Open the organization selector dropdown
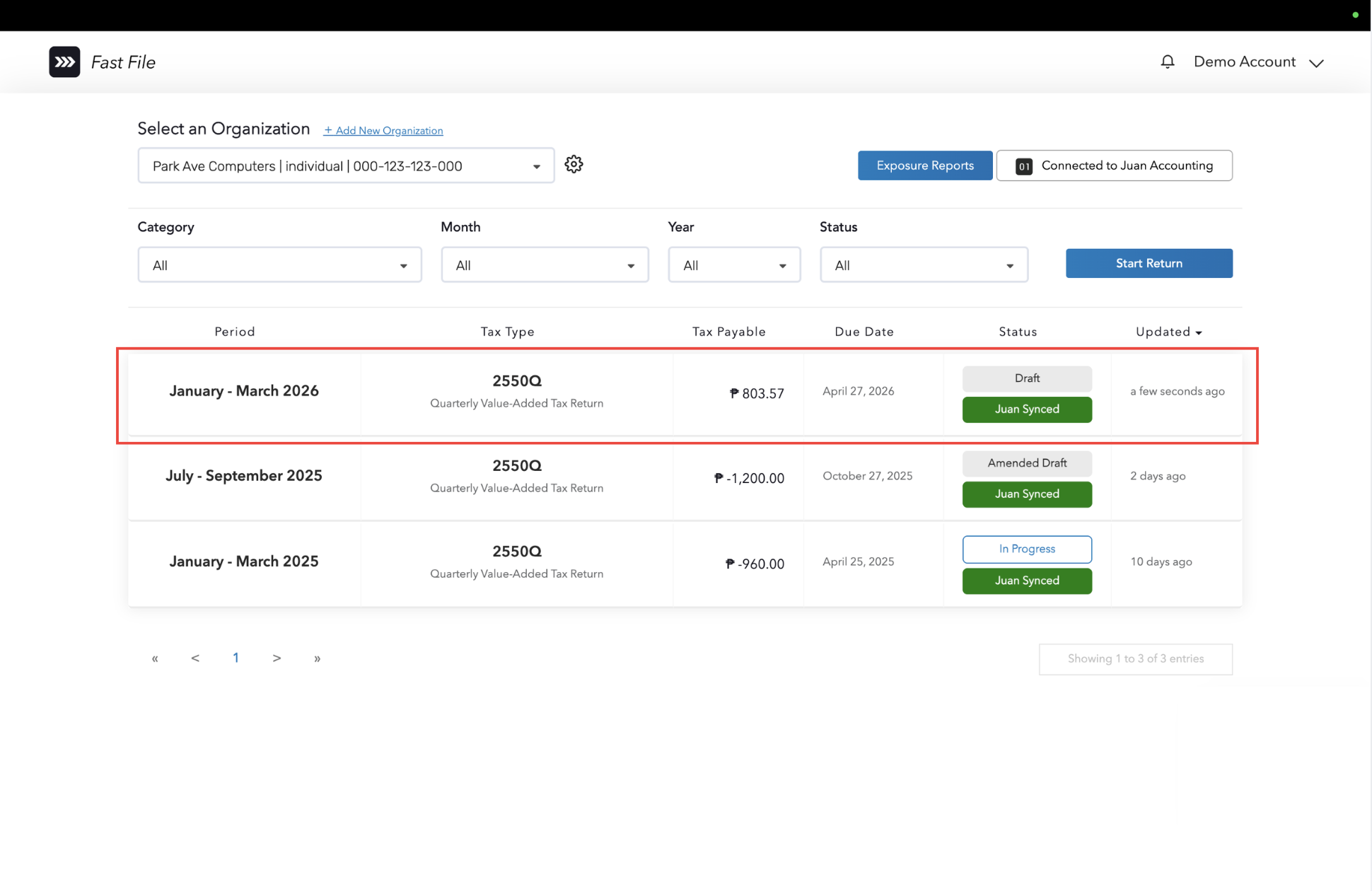The image size is (1372, 891). pos(346,166)
